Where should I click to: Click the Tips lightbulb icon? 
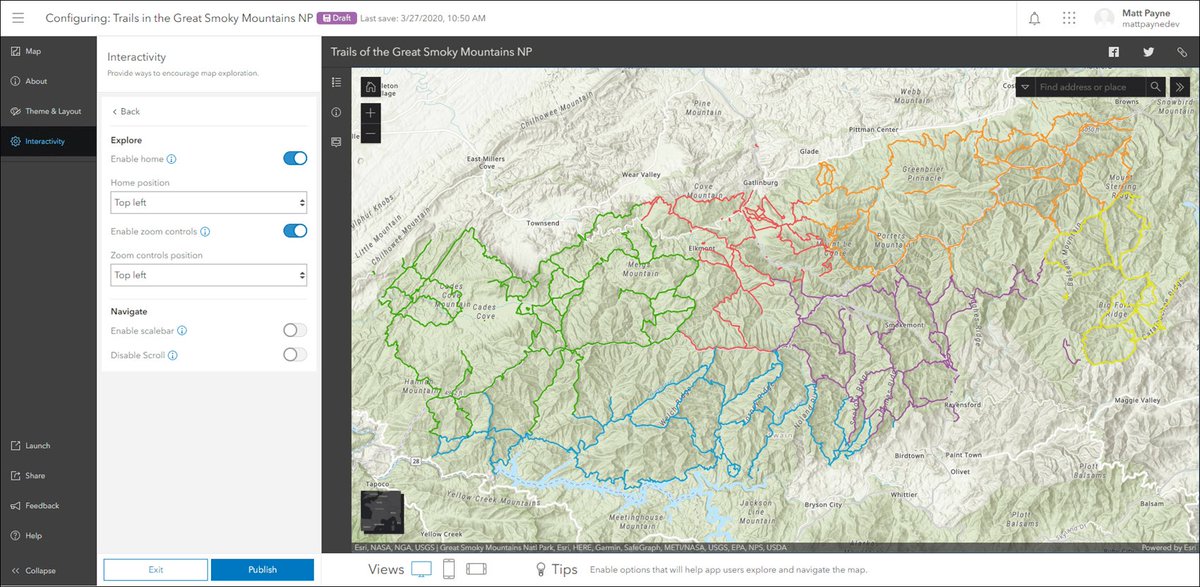[x=541, y=569]
